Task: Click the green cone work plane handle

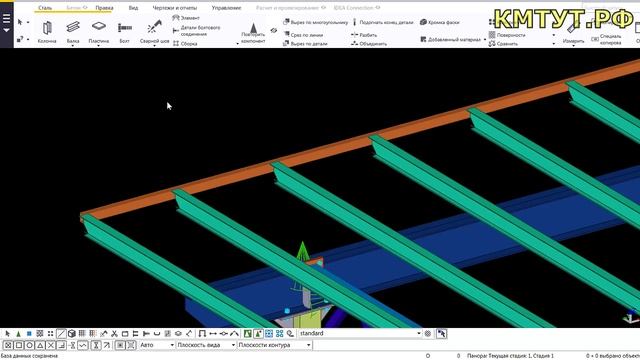Action: click(x=302, y=252)
